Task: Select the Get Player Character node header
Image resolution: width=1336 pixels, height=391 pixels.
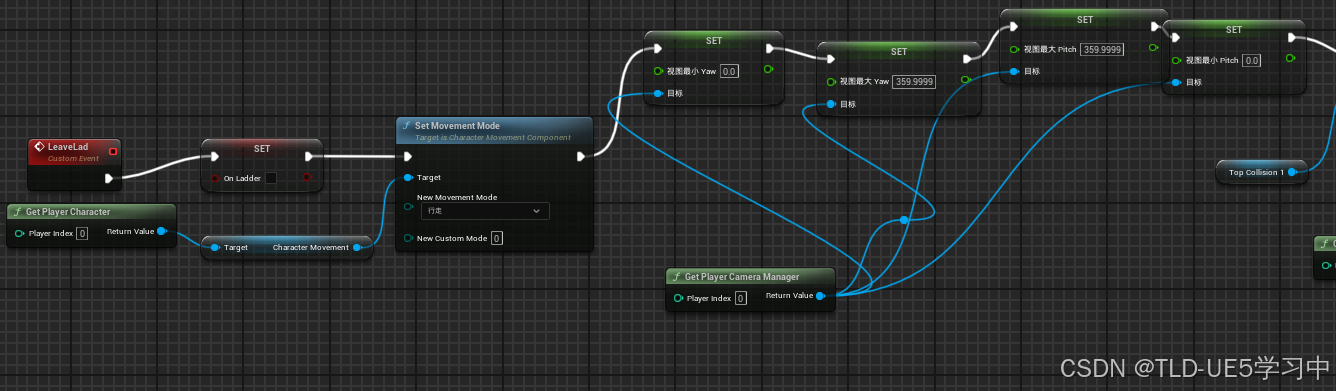Action: pos(91,212)
